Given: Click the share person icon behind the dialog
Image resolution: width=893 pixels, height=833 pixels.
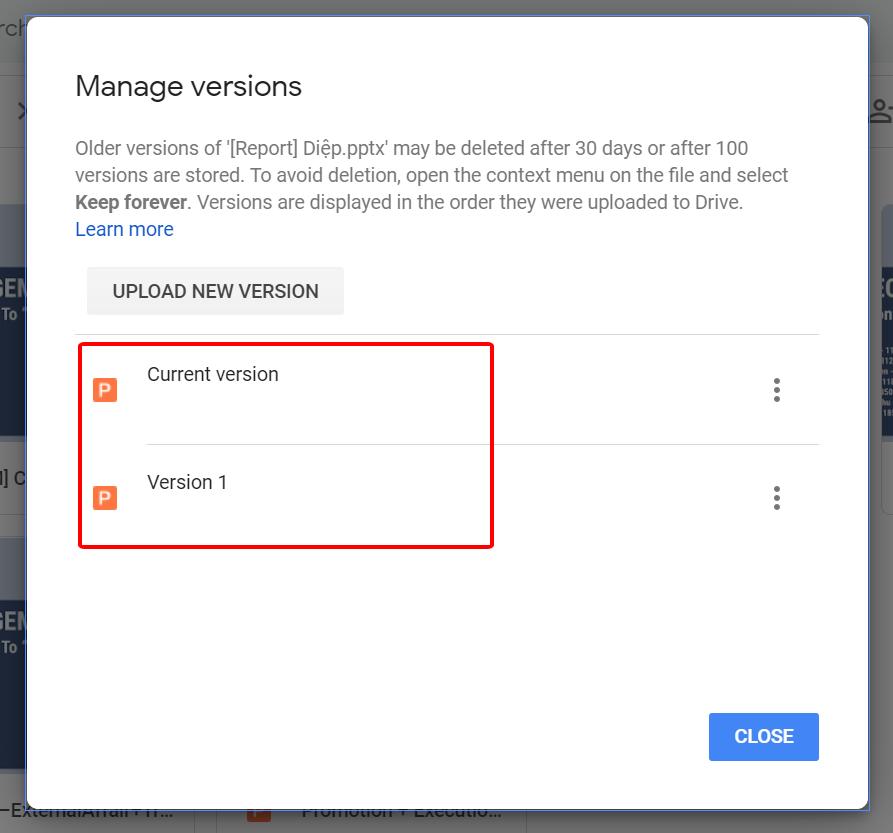Looking at the screenshot, I should click(x=880, y=110).
